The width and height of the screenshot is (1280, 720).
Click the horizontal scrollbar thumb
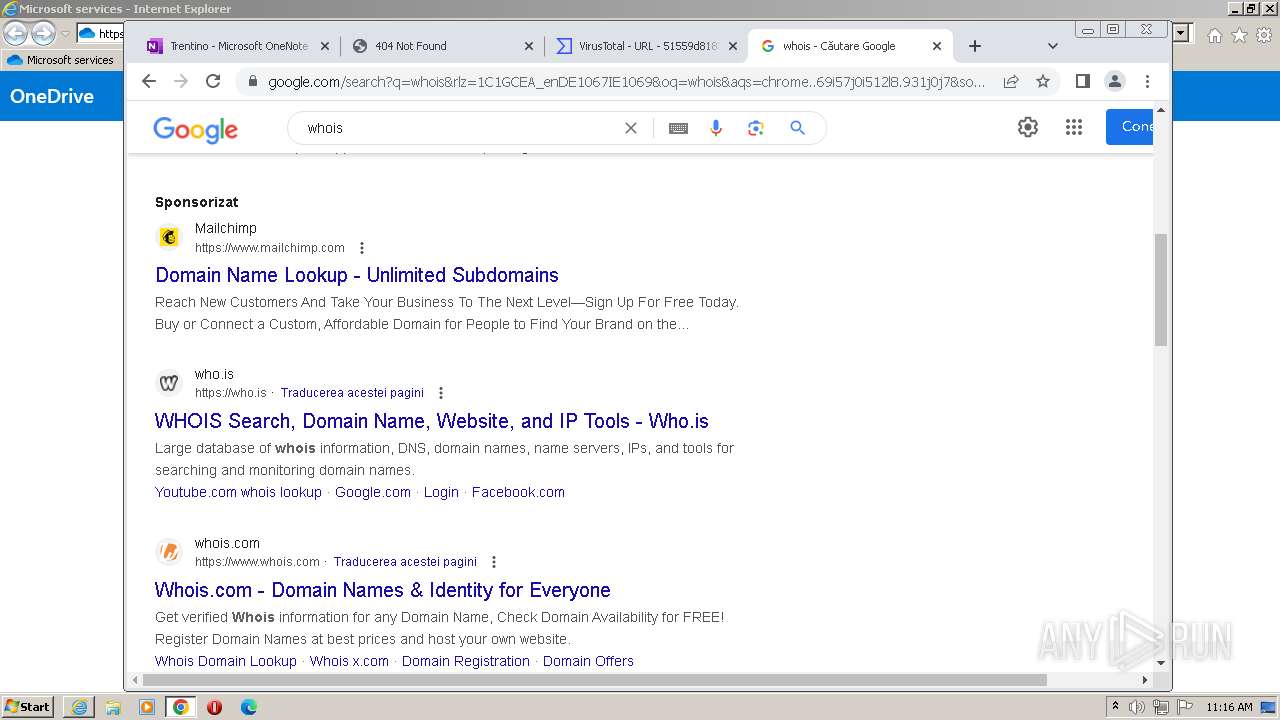[595, 680]
